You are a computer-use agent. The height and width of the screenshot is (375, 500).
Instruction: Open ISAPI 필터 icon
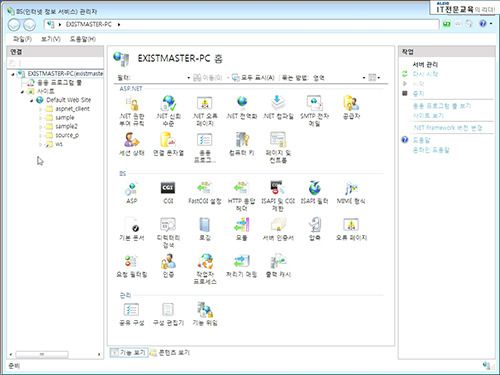pyautogui.click(x=315, y=192)
